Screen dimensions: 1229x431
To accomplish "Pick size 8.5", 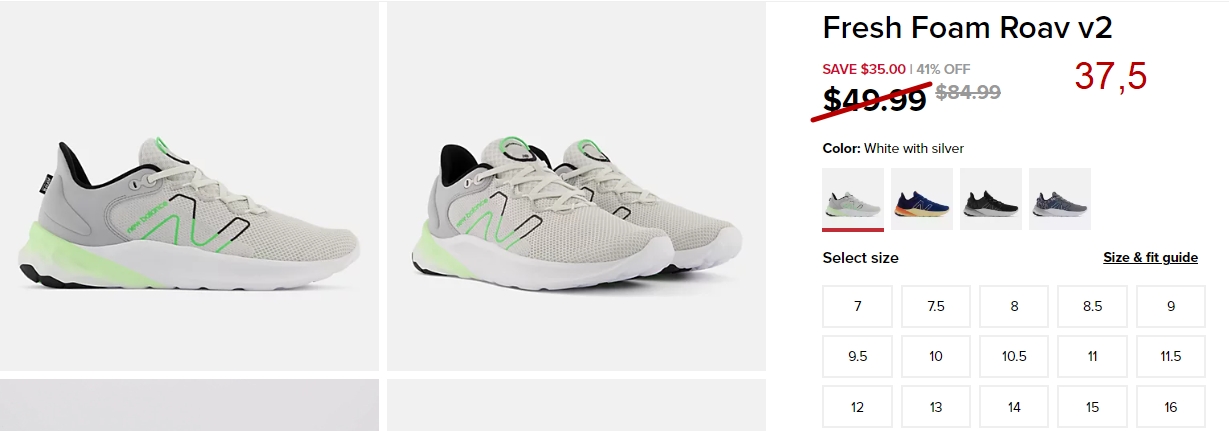I will pyautogui.click(x=1092, y=306).
